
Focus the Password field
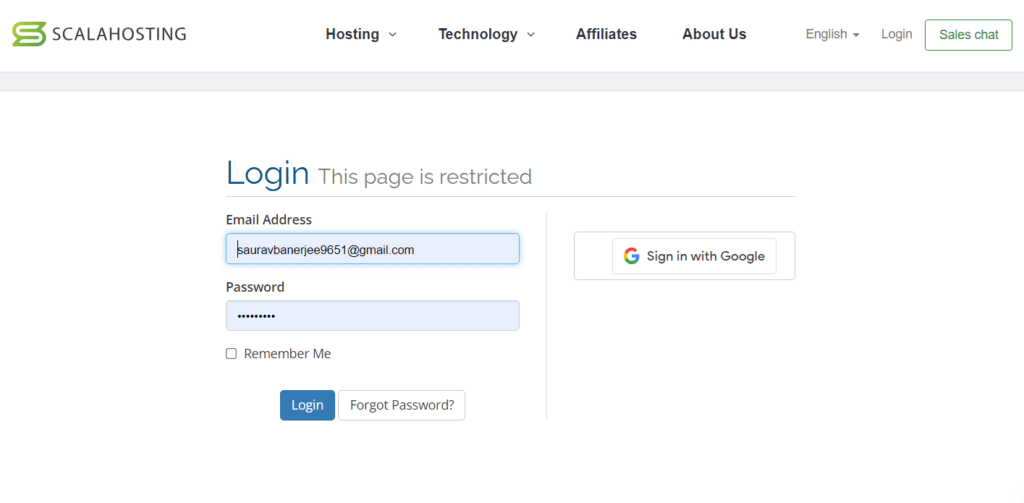pos(373,316)
